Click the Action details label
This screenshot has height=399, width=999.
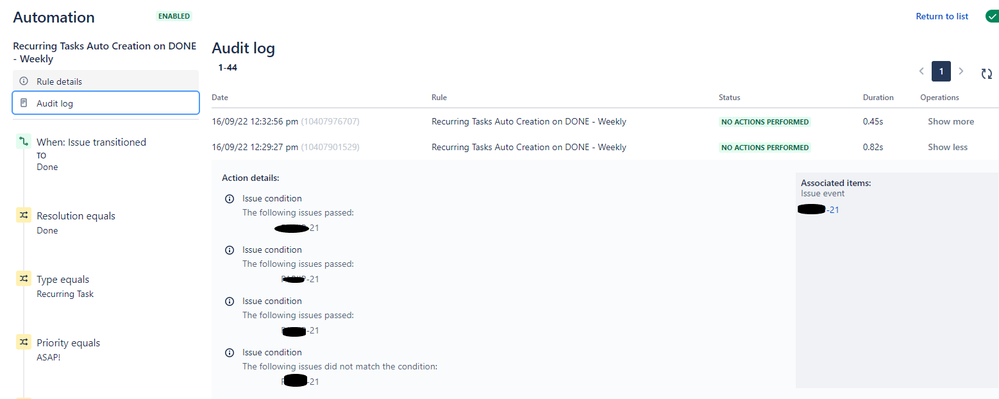[x=250, y=178]
